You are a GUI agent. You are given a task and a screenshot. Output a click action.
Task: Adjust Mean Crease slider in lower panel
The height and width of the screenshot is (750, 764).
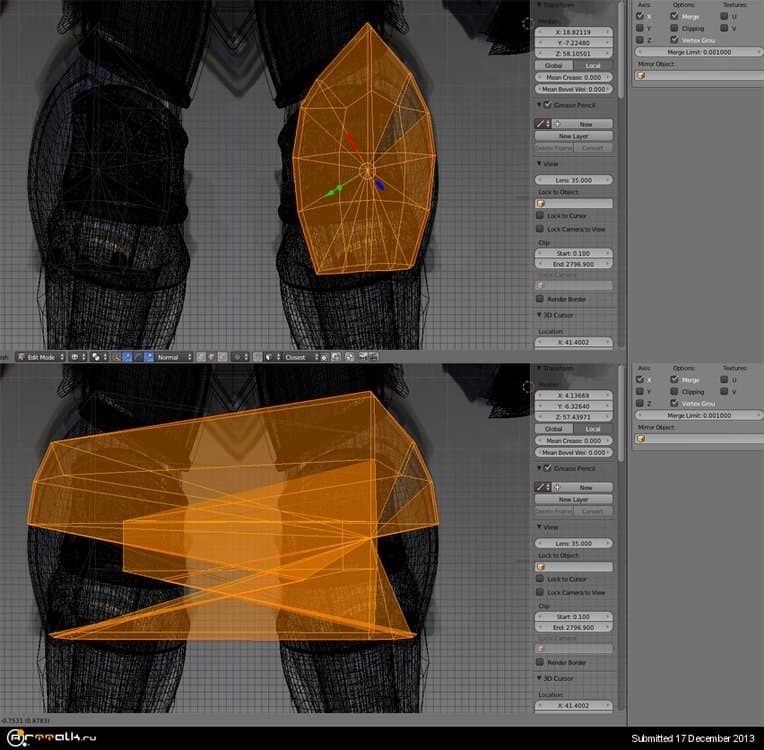click(x=573, y=441)
